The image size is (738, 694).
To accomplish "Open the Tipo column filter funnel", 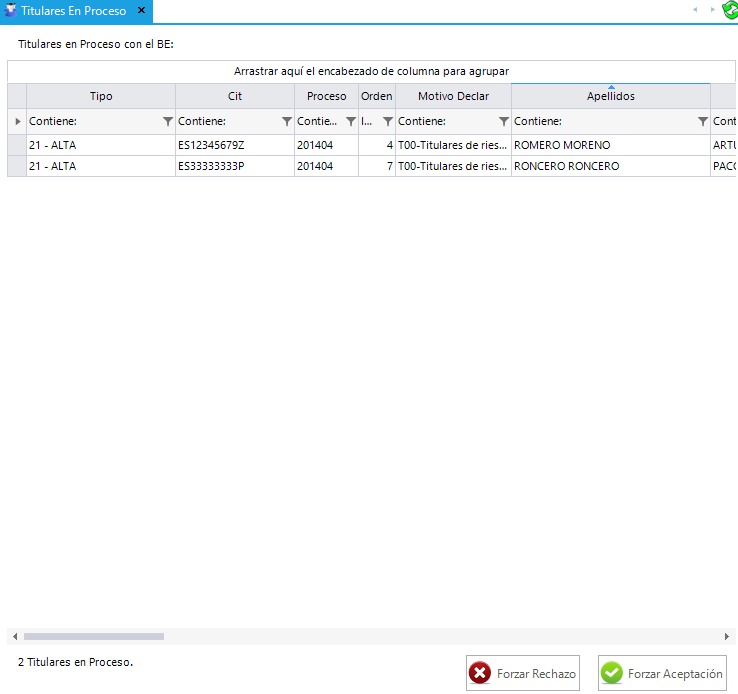I will click(x=168, y=121).
